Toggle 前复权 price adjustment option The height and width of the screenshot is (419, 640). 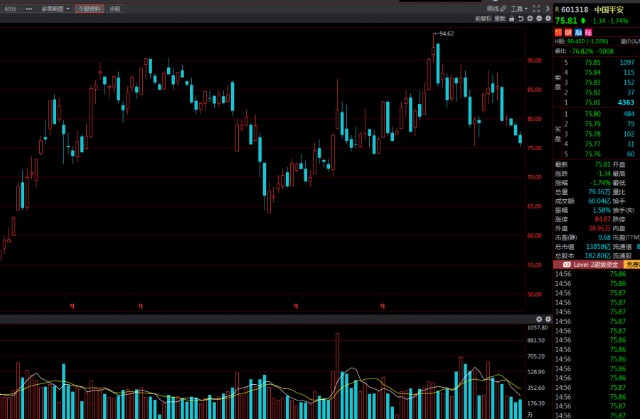point(482,18)
